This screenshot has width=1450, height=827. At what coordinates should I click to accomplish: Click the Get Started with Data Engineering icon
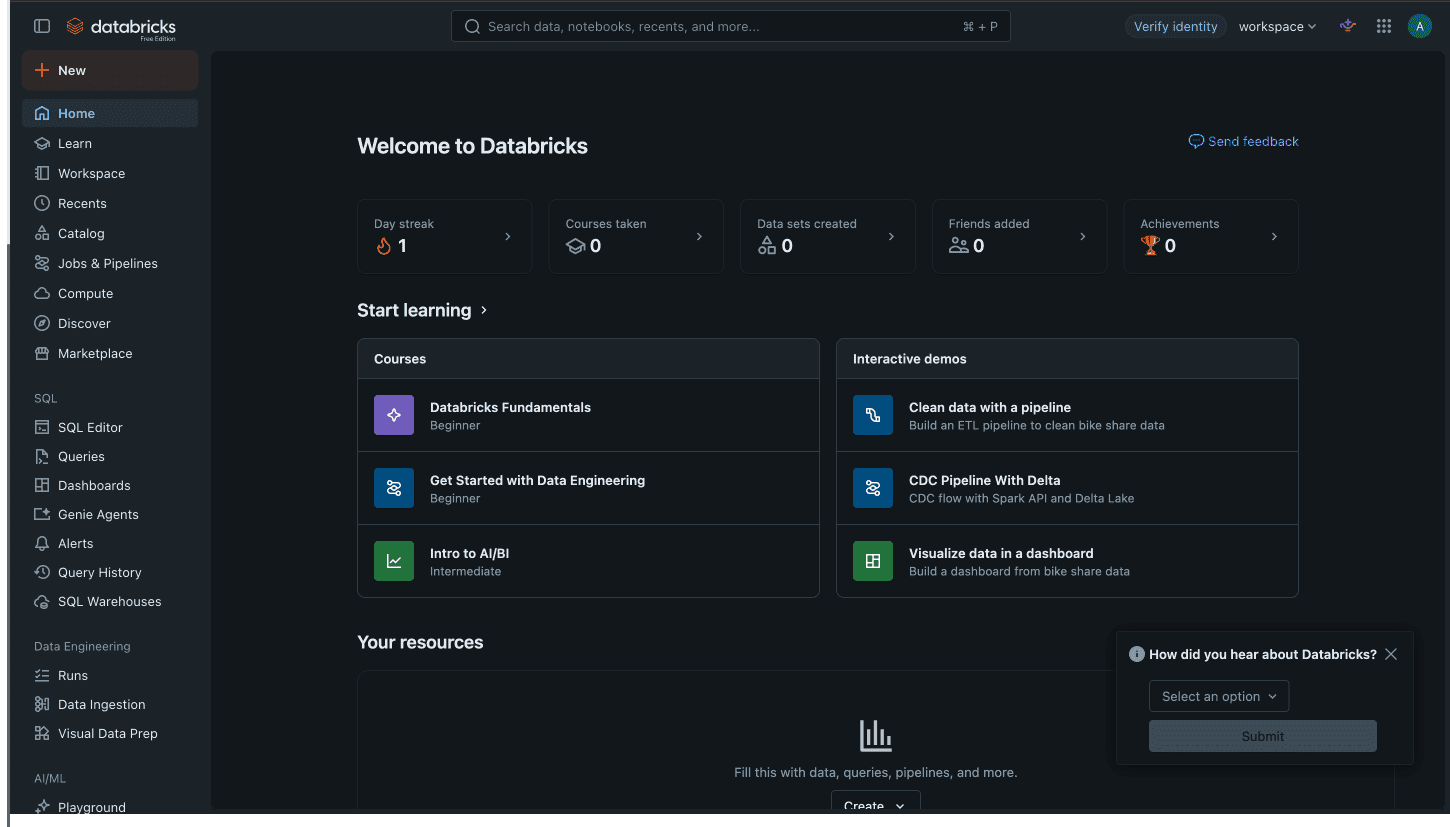(394, 488)
